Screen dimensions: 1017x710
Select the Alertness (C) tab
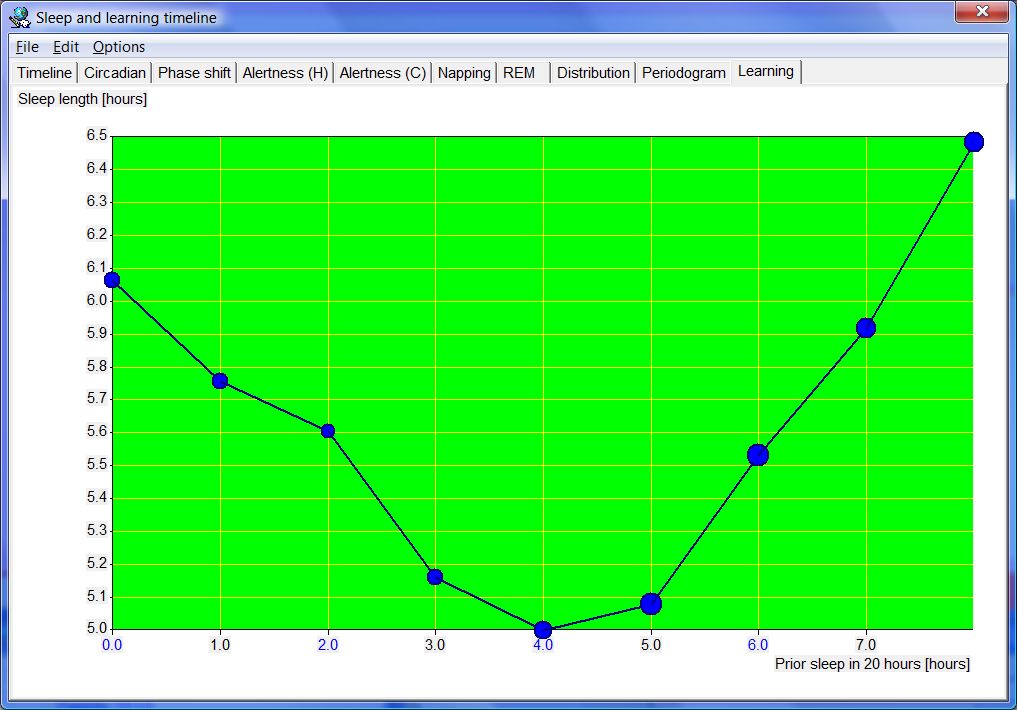[x=383, y=73]
